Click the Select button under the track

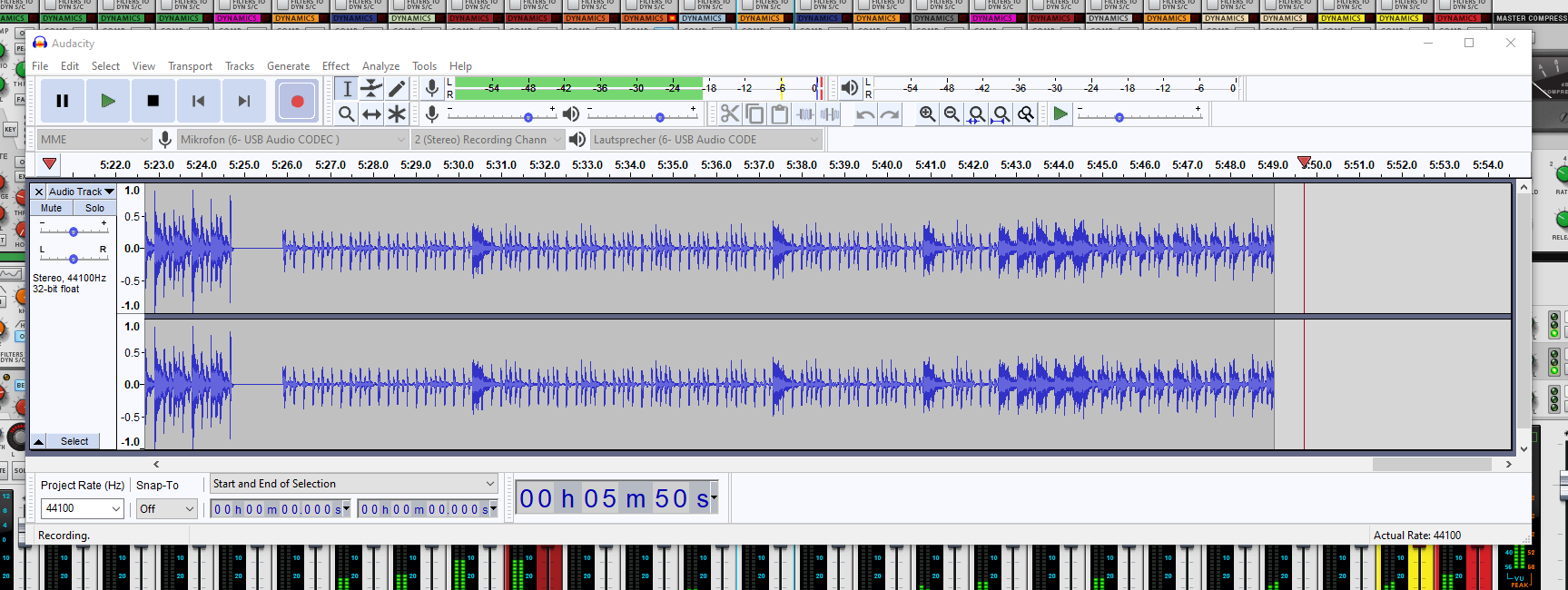tap(74, 441)
